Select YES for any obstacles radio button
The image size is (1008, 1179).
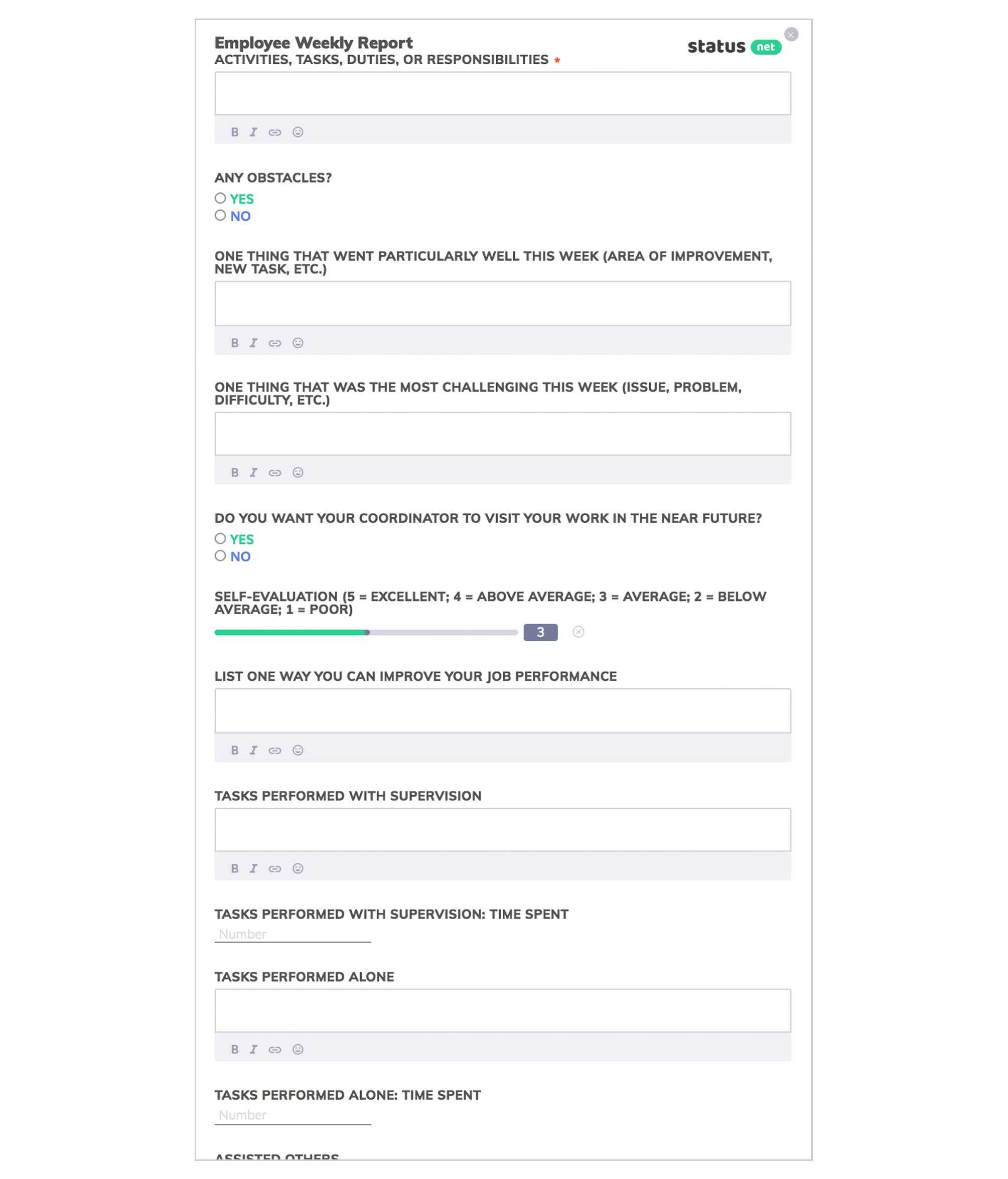(220, 198)
